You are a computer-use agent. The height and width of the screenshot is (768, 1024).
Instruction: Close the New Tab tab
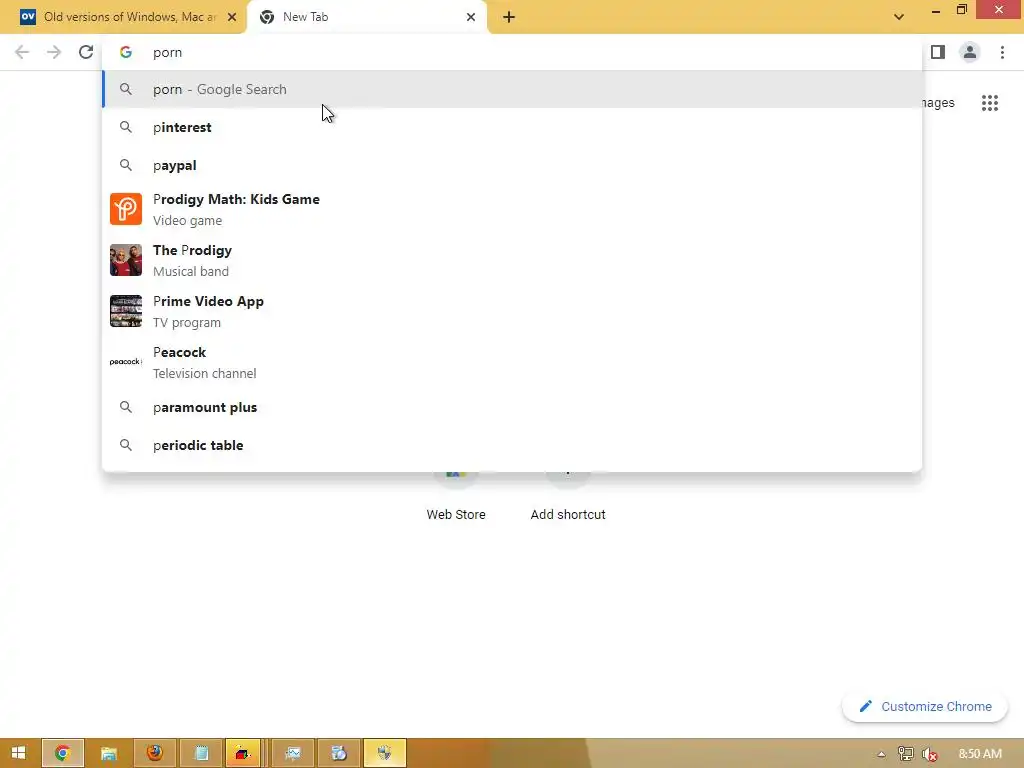pos(471,17)
